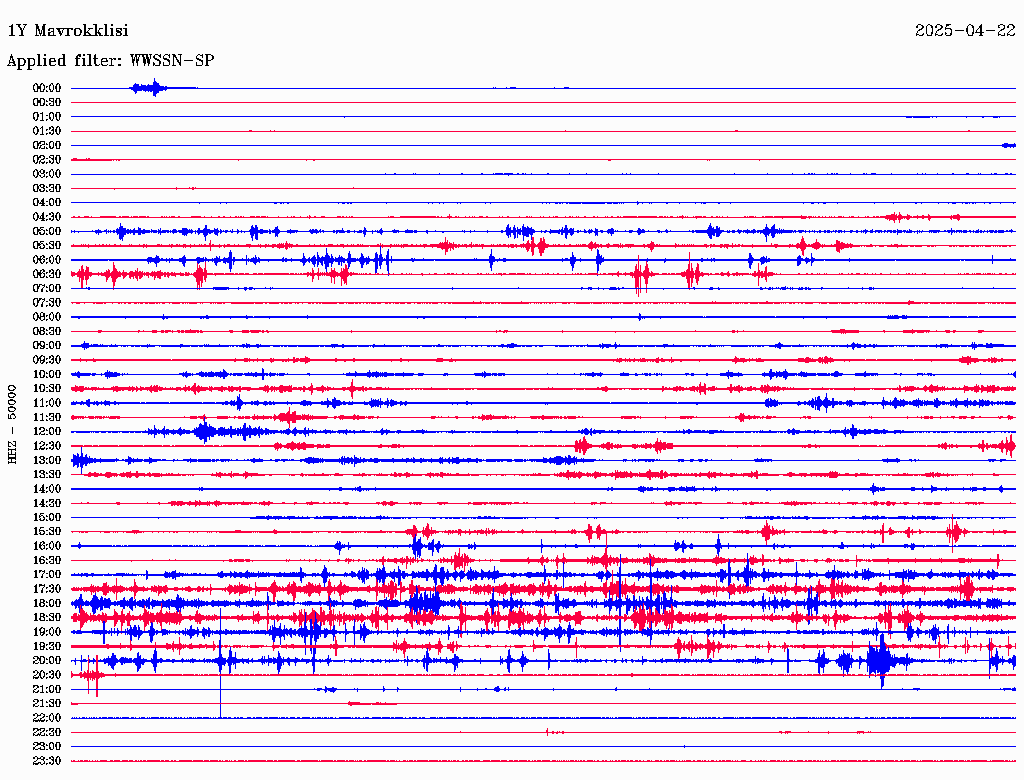Click the 16:30 time label
Screen dimensions: 1024x780
click(x=47, y=561)
